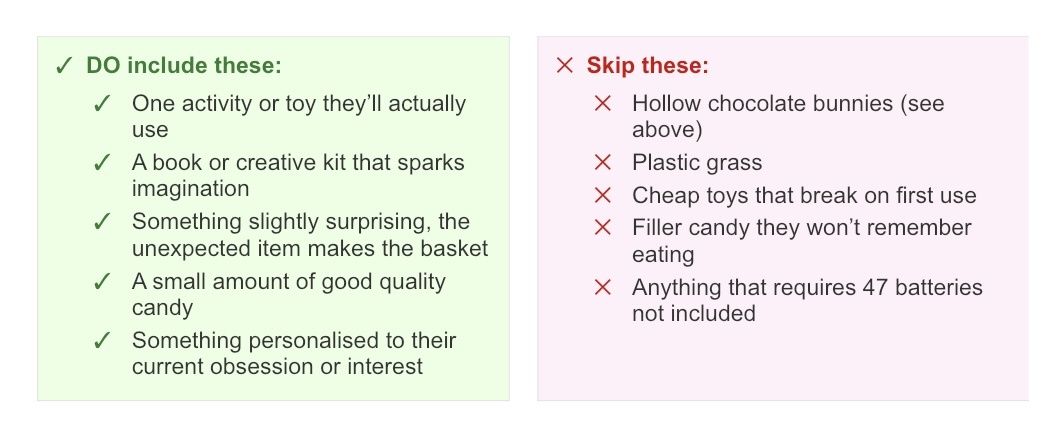Click the X next to "Hollow chocolate bunnies"
1060x436 pixels.
tap(602, 104)
